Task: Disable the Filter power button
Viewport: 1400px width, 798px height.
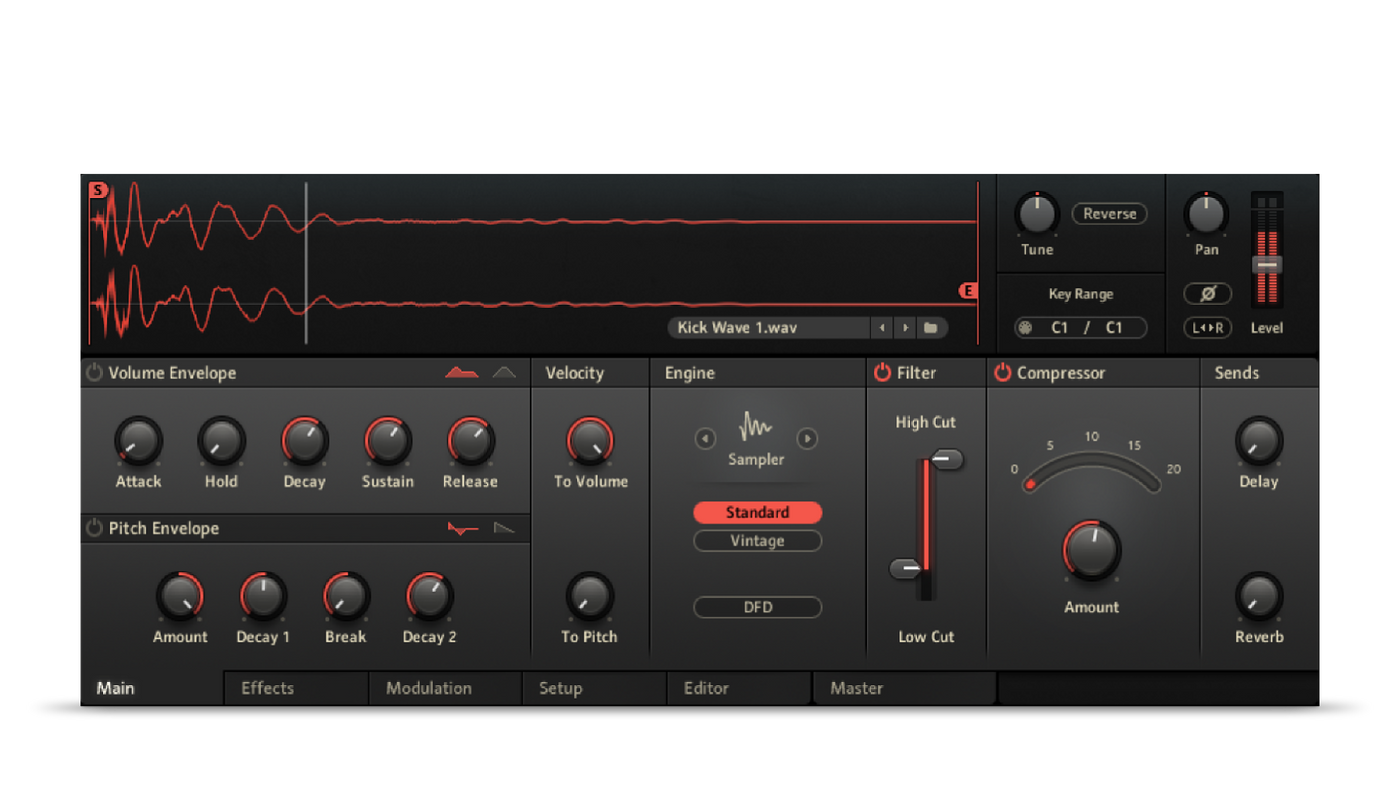Action: click(x=882, y=373)
